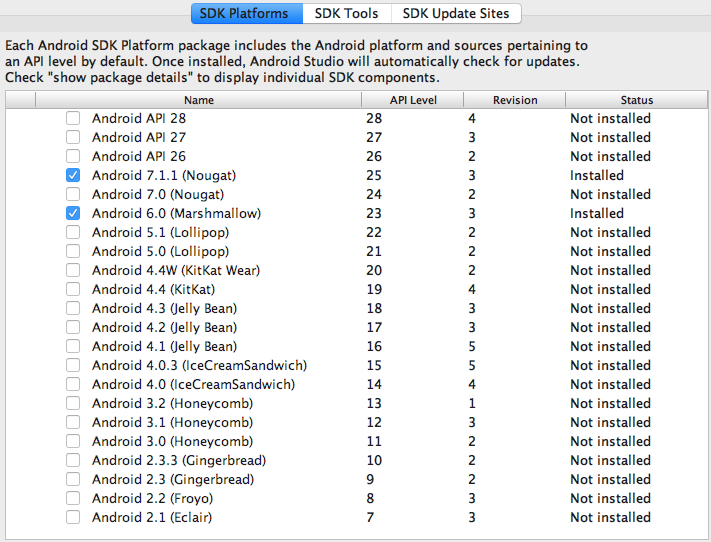Uncheck Android 6.0 (Marshmallow) checkbox

(73, 214)
